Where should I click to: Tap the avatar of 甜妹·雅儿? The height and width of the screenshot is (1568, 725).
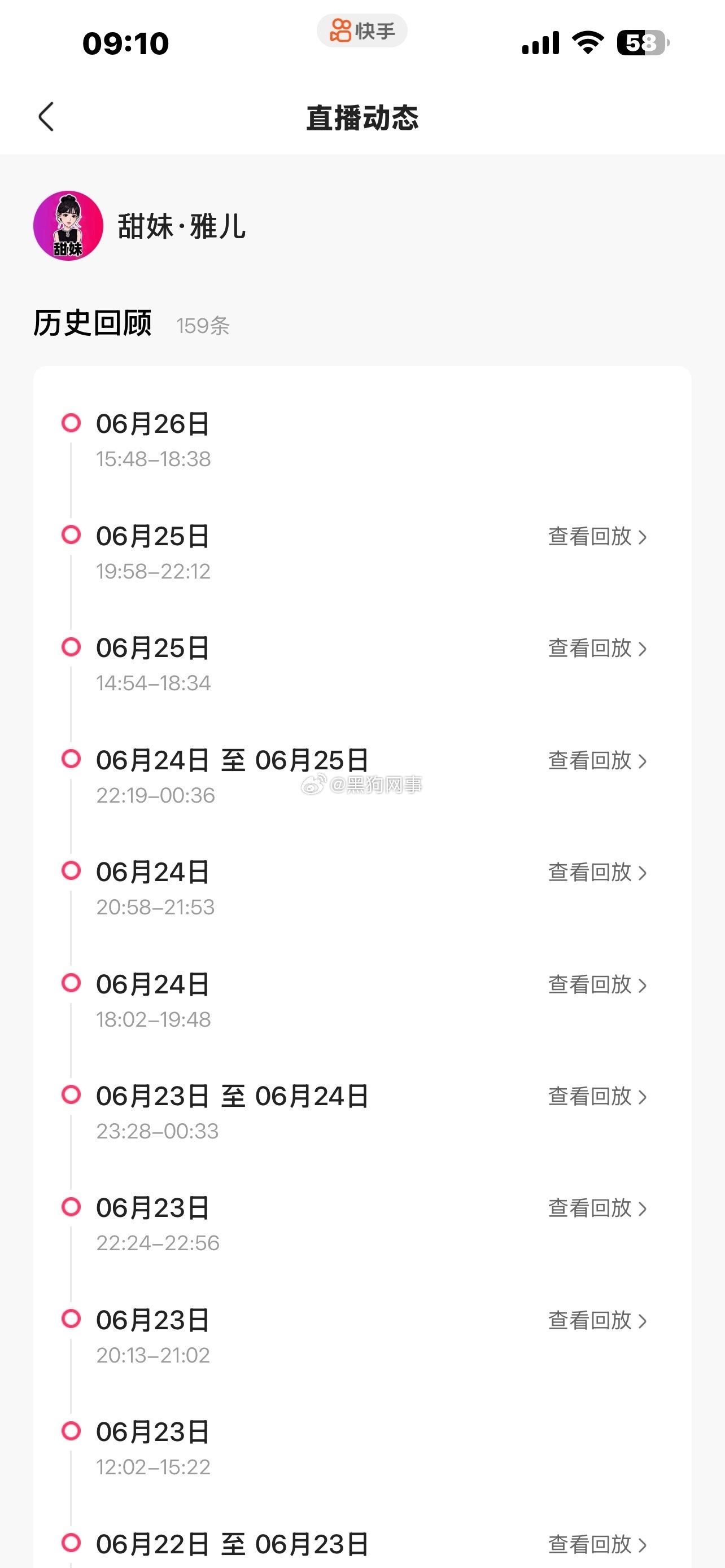[68, 226]
